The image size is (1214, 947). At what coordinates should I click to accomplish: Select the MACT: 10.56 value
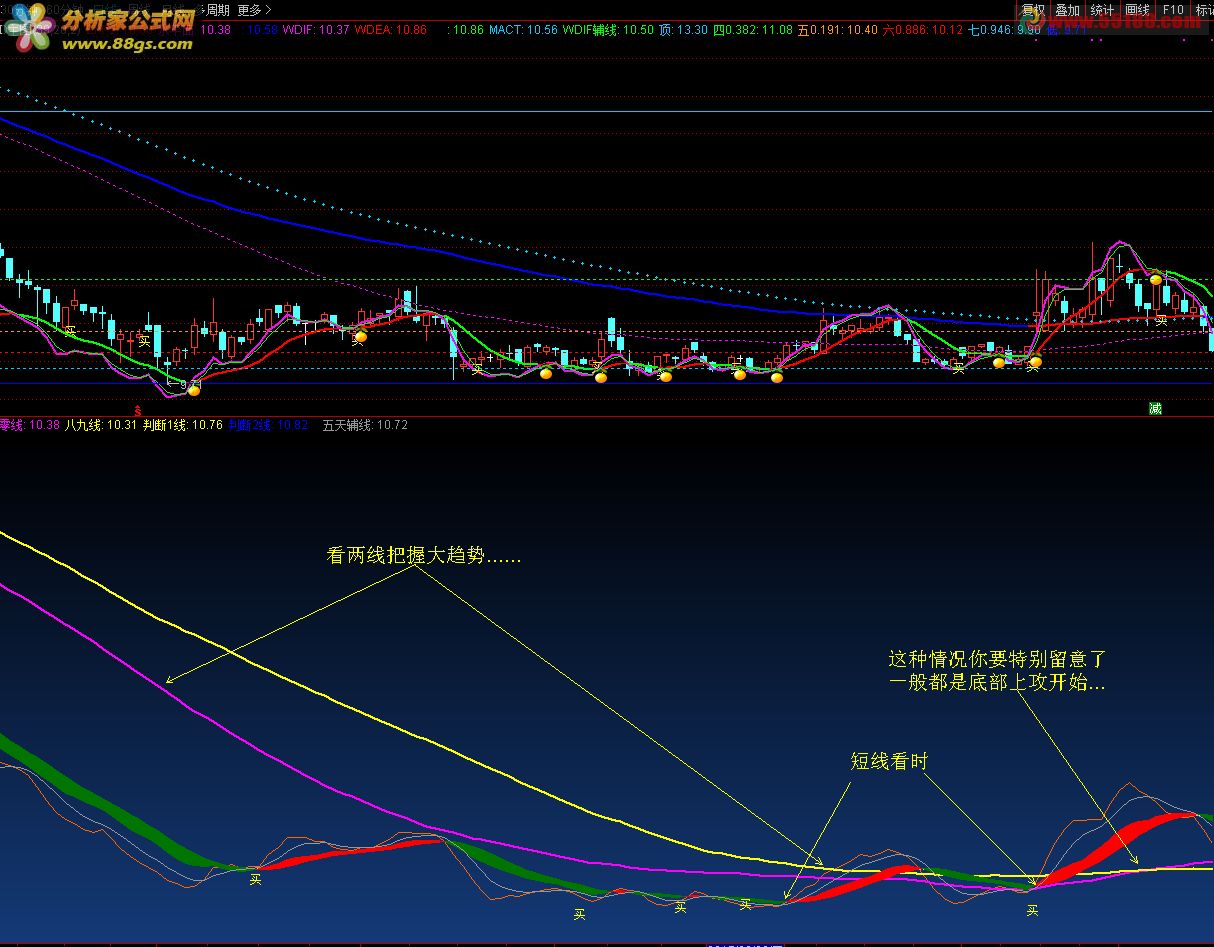pyautogui.click(x=523, y=30)
